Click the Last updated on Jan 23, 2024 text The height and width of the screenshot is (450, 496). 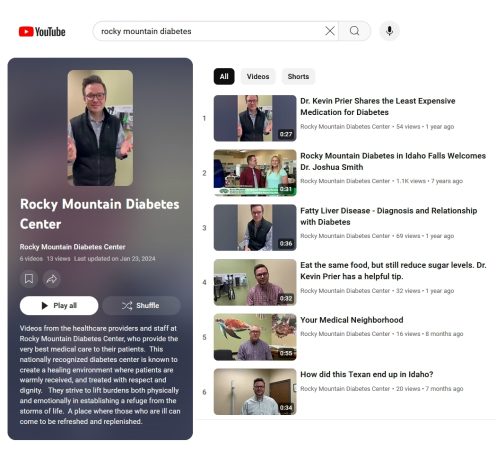click(x=115, y=259)
